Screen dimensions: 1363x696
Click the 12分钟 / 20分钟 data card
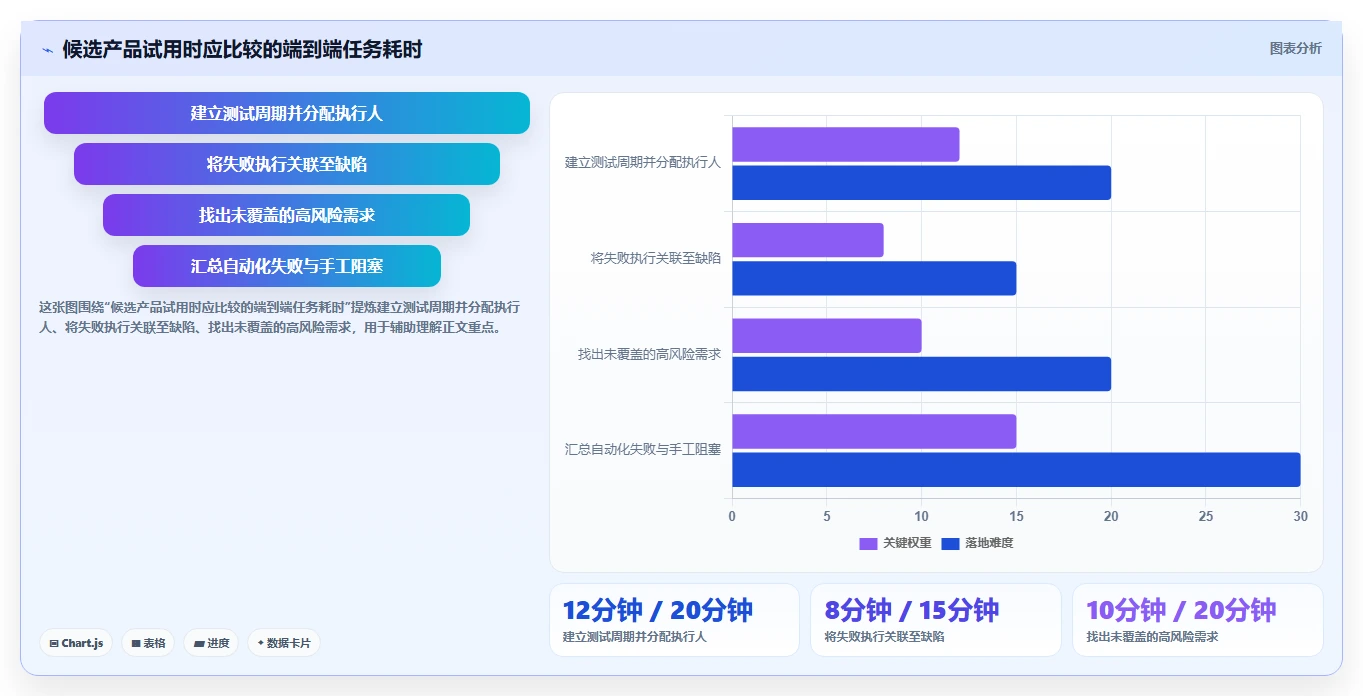674,620
